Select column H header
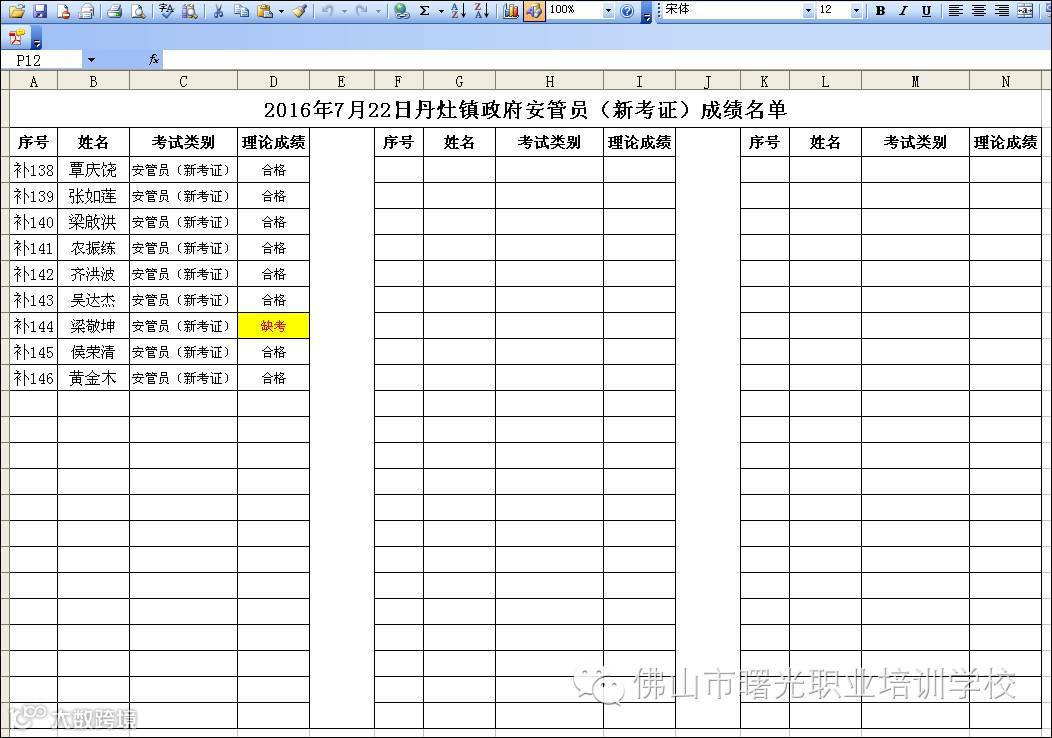Image resolution: width=1052 pixels, height=738 pixels. [x=549, y=82]
